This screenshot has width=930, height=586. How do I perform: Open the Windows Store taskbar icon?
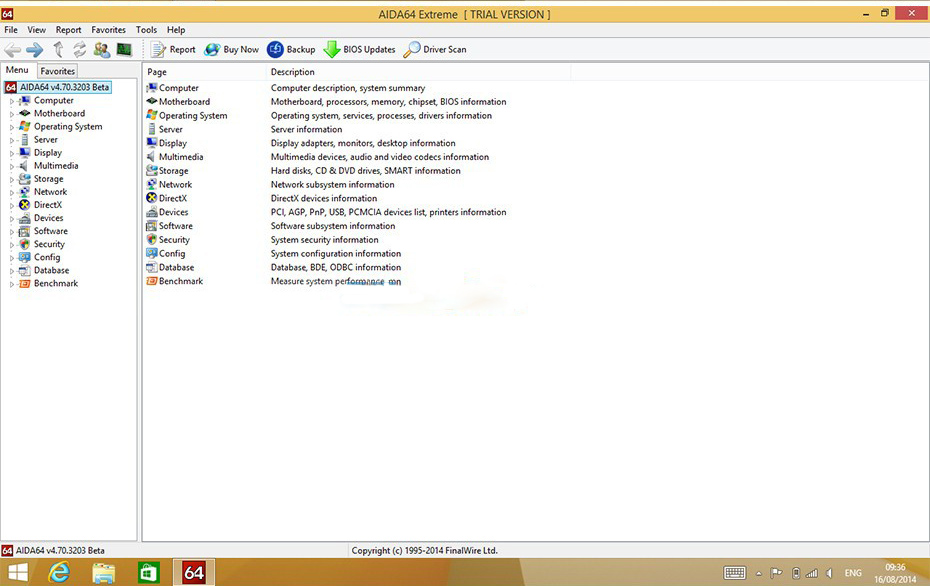(x=148, y=572)
